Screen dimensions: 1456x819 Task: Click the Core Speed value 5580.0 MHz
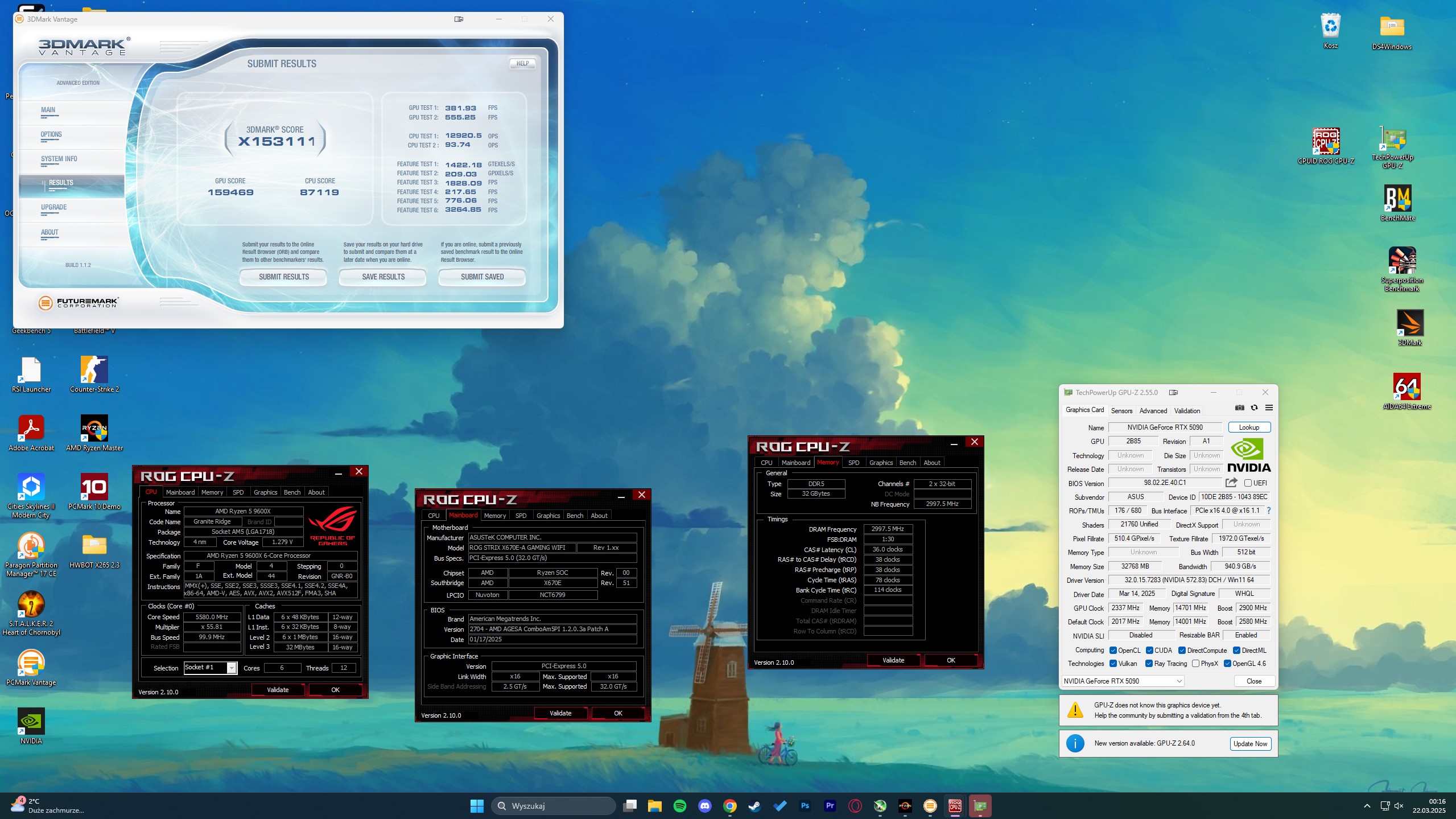pyautogui.click(x=212, y=617)
